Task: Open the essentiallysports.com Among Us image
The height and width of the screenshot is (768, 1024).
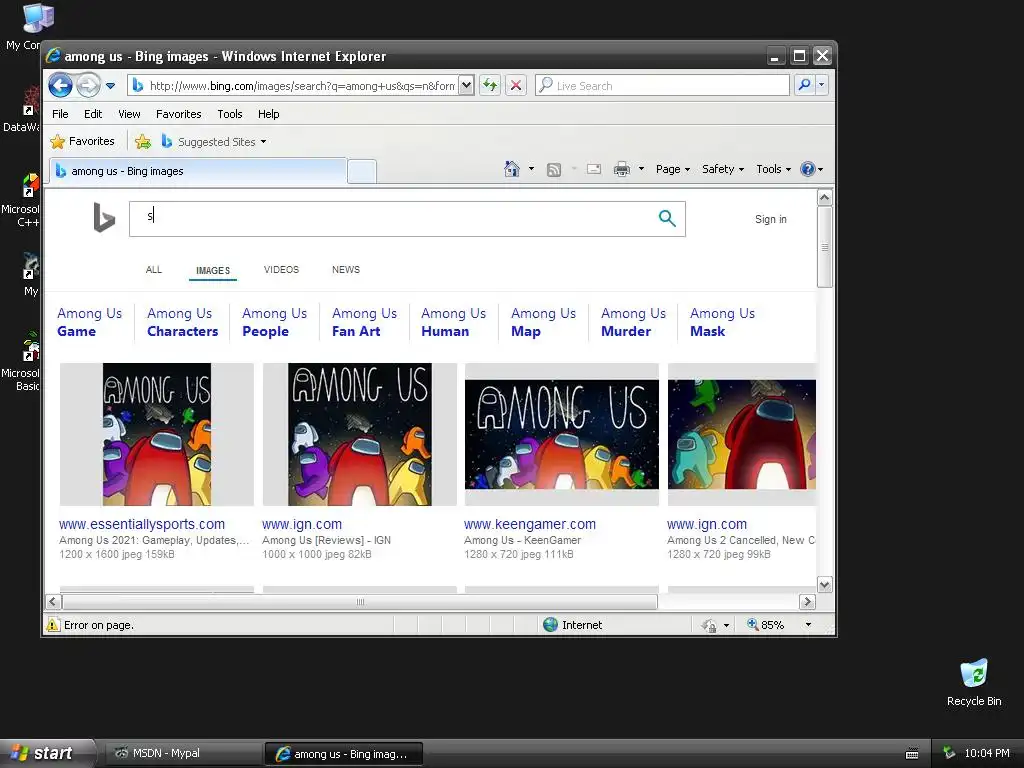Action: click(x=157, y=434)
